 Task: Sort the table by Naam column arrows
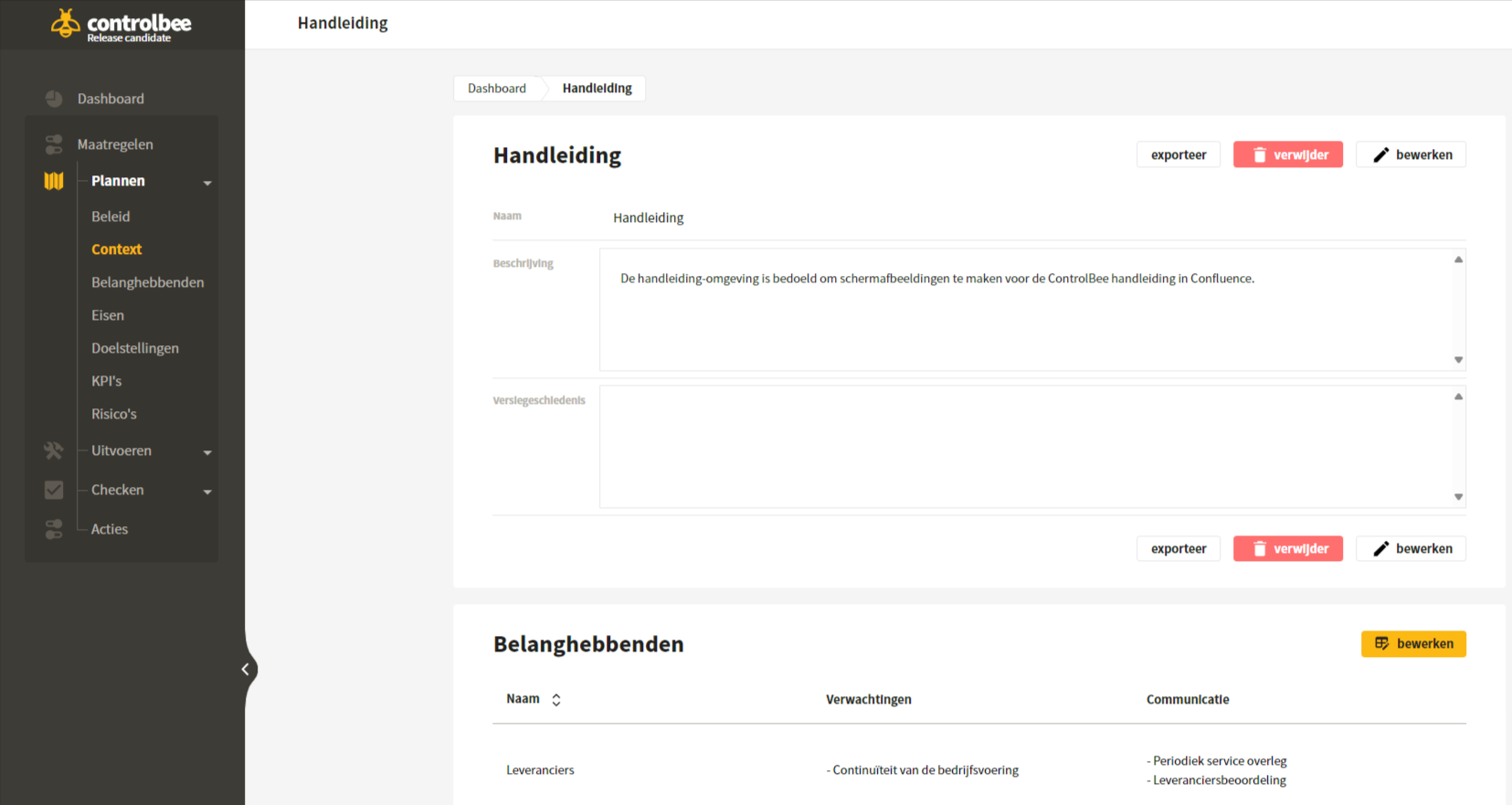click(x=556, y=700)
